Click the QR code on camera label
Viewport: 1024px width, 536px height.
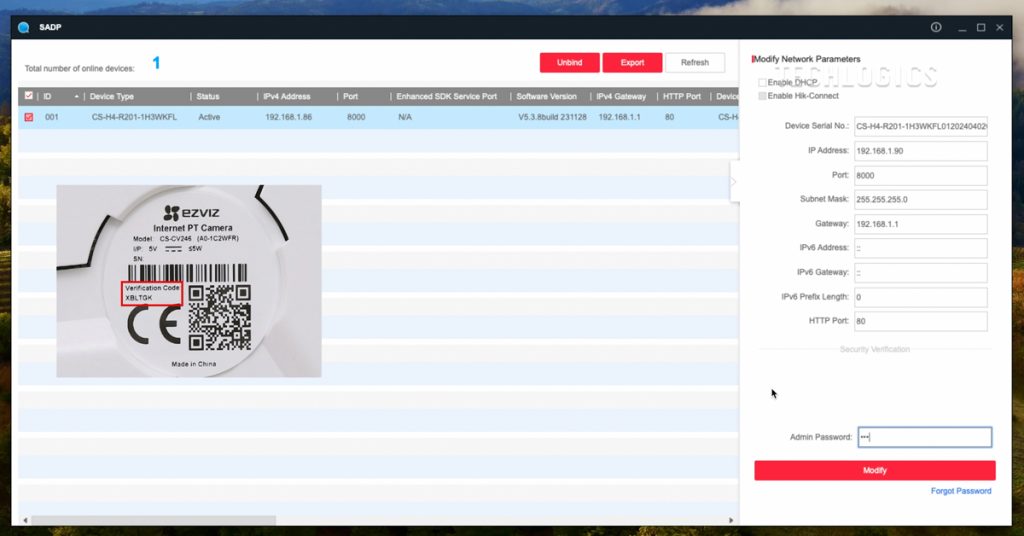(219, 317)
